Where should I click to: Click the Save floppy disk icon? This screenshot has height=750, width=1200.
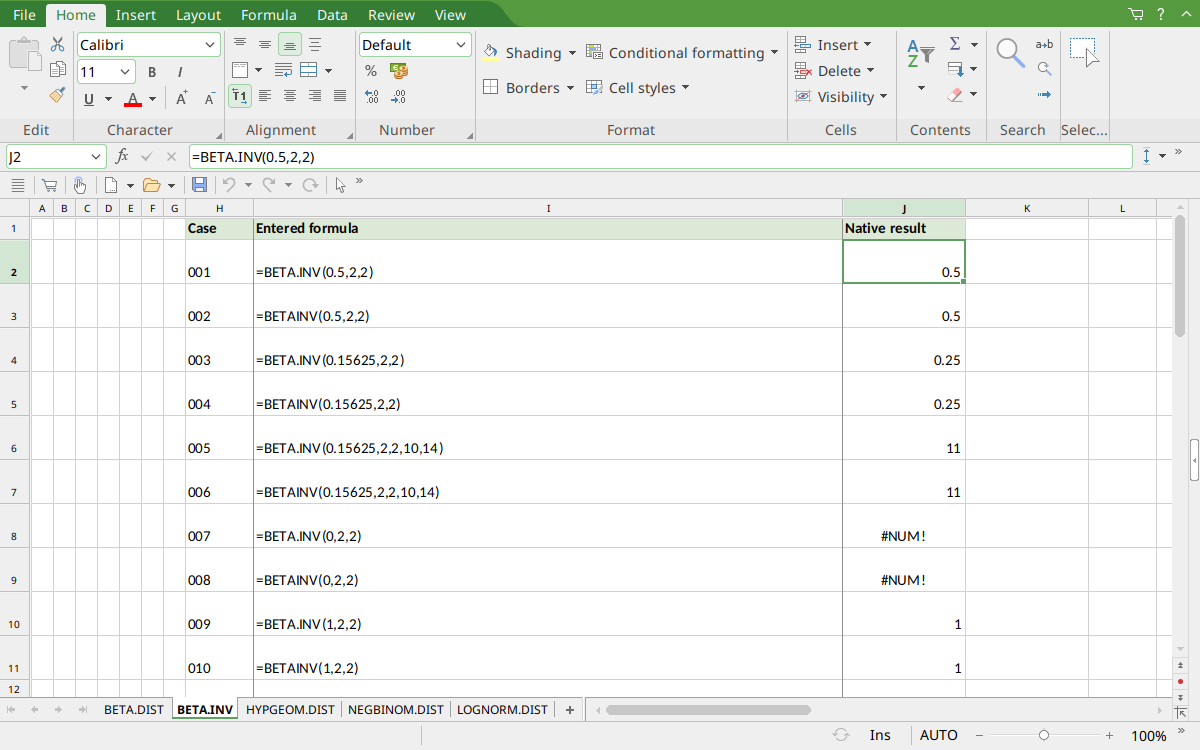[x=199, y=185]
